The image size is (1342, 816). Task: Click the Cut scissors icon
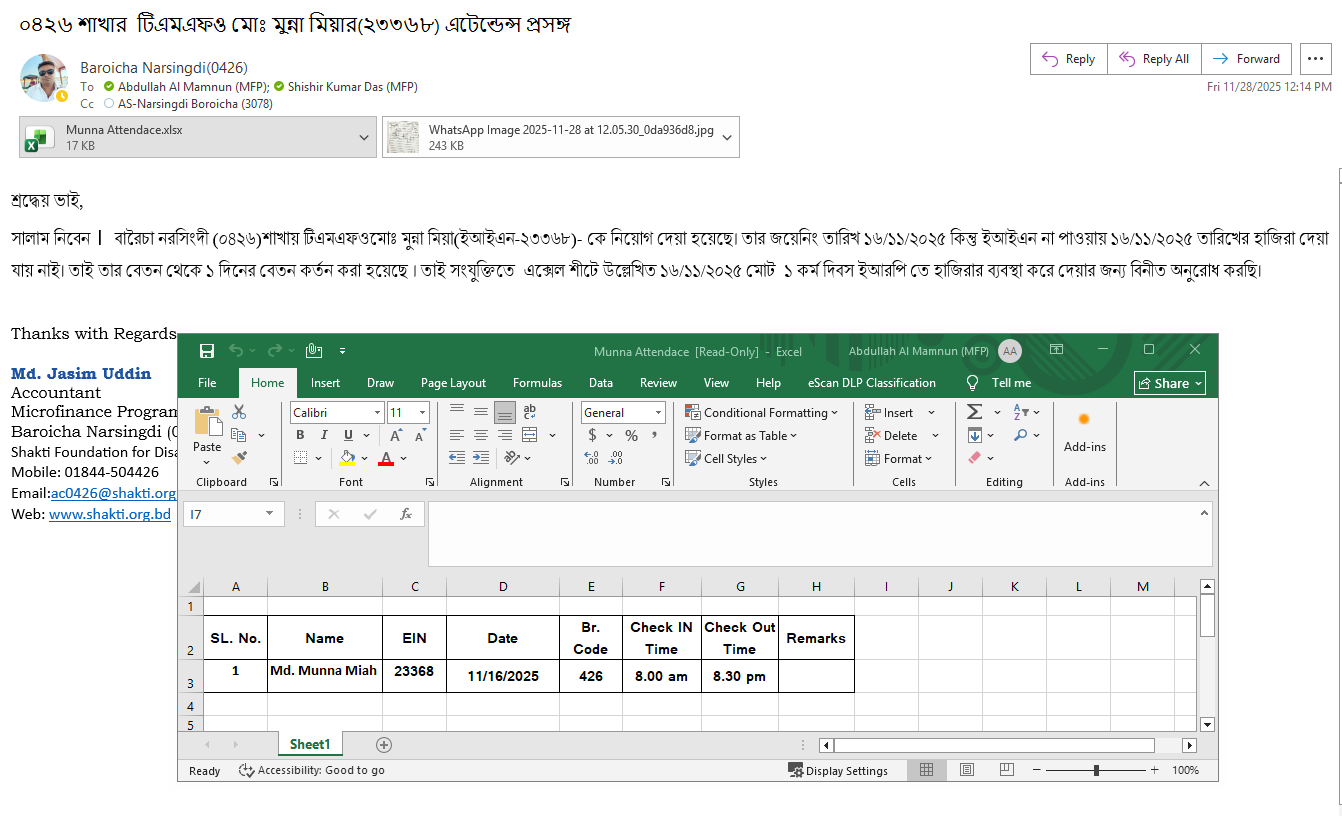(x=239, y=412)
